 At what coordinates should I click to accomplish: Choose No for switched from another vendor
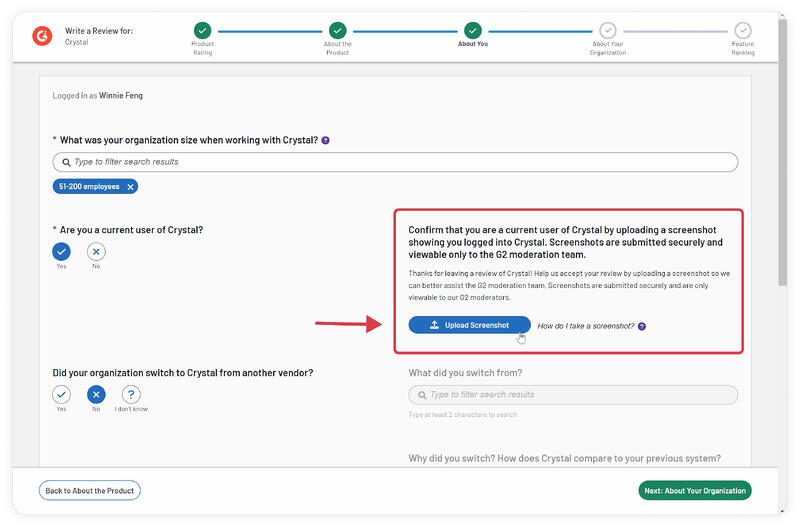click(96, 394)
